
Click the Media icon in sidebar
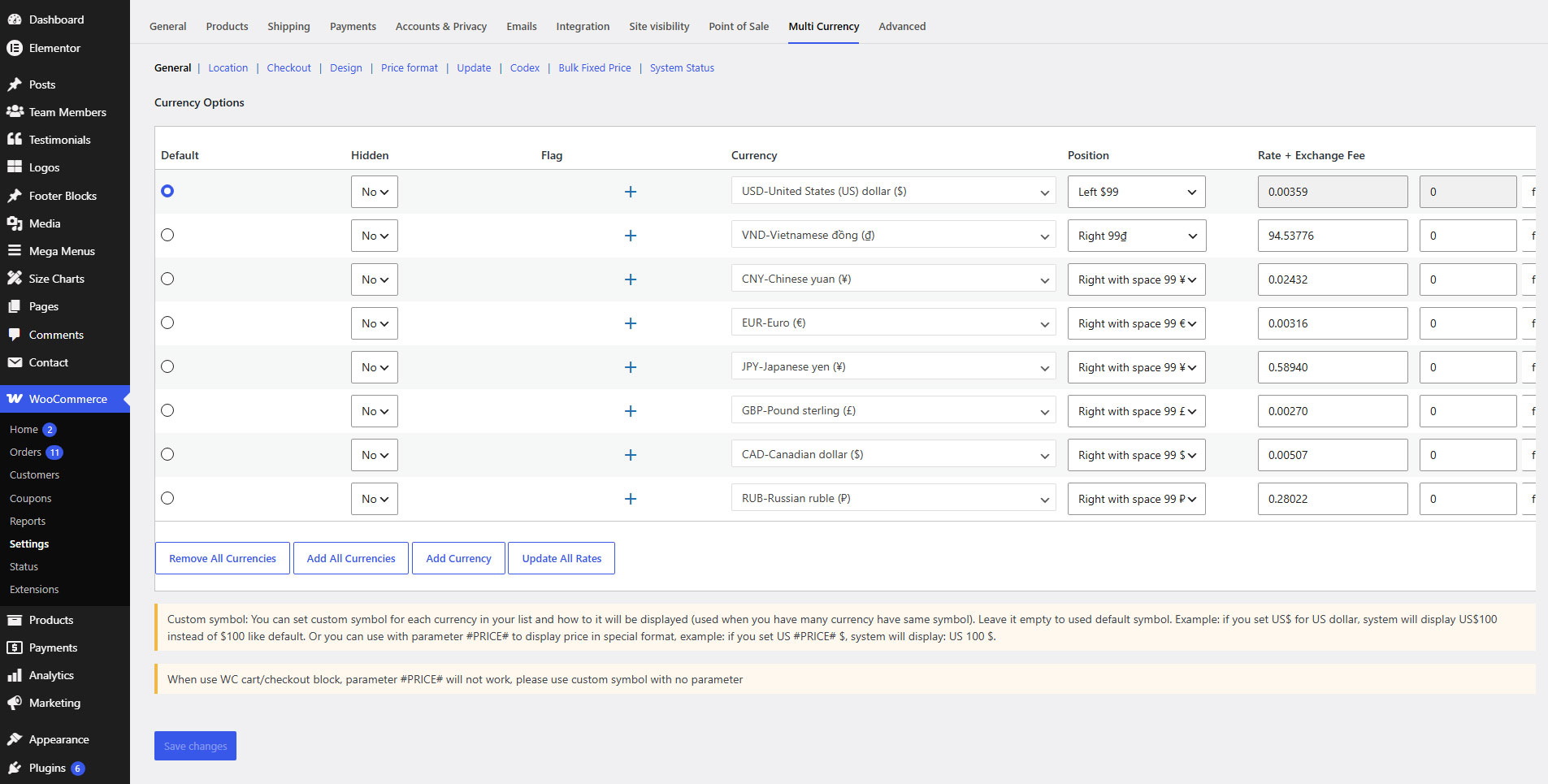(x=15, y=223)
